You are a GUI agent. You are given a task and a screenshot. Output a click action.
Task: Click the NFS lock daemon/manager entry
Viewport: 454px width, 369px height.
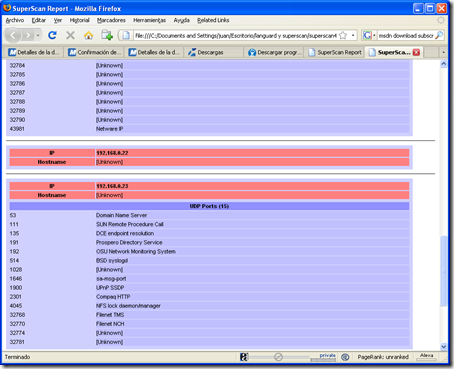click(128, 306)
